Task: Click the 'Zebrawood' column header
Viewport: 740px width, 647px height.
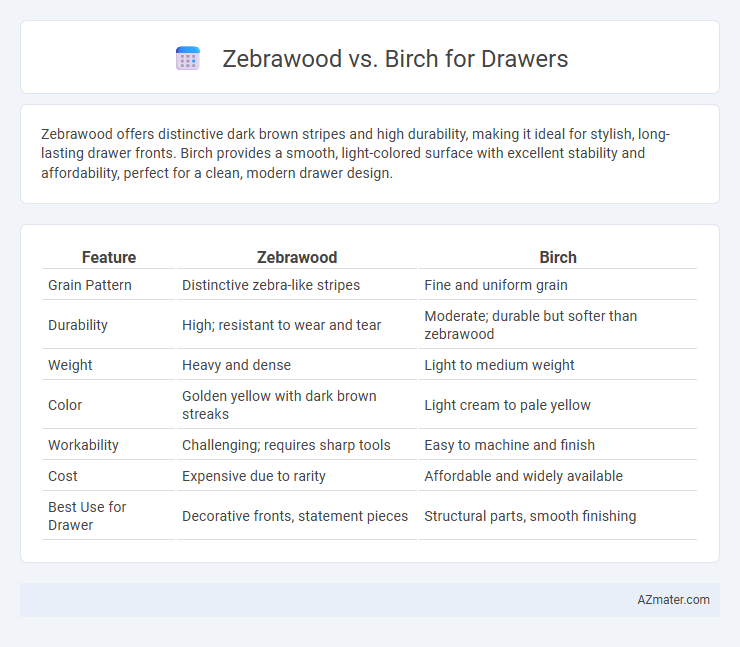Action: coord(297,257)
